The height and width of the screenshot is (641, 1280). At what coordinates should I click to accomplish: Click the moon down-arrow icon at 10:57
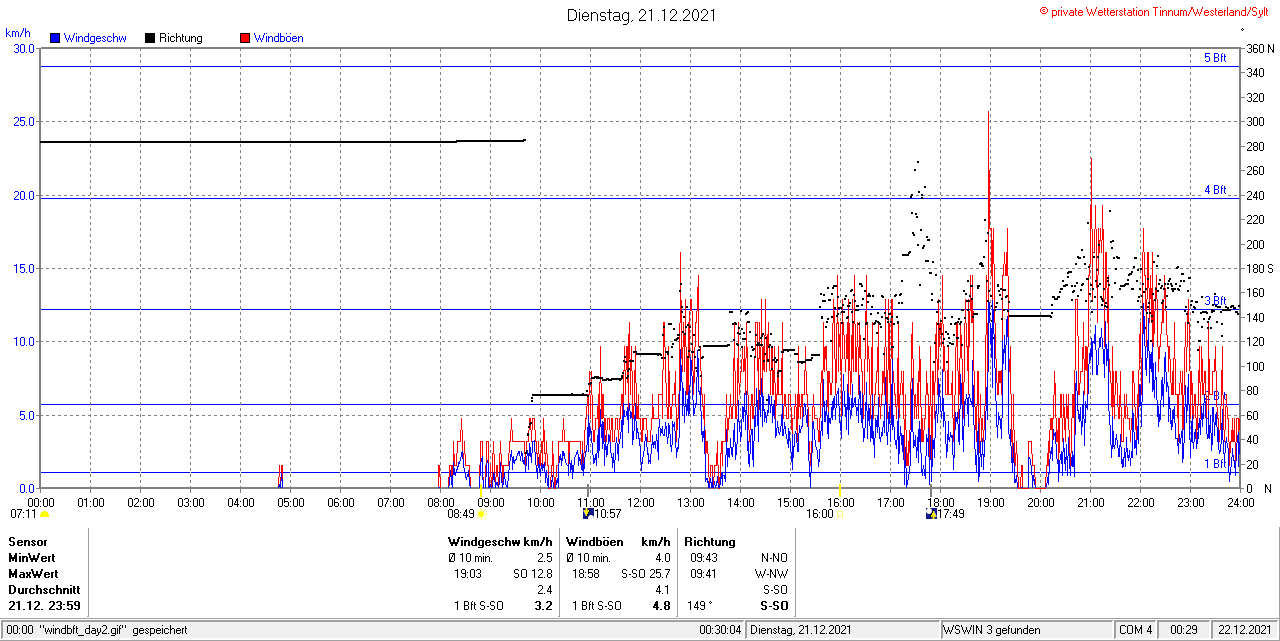click(x=588, y=514)
